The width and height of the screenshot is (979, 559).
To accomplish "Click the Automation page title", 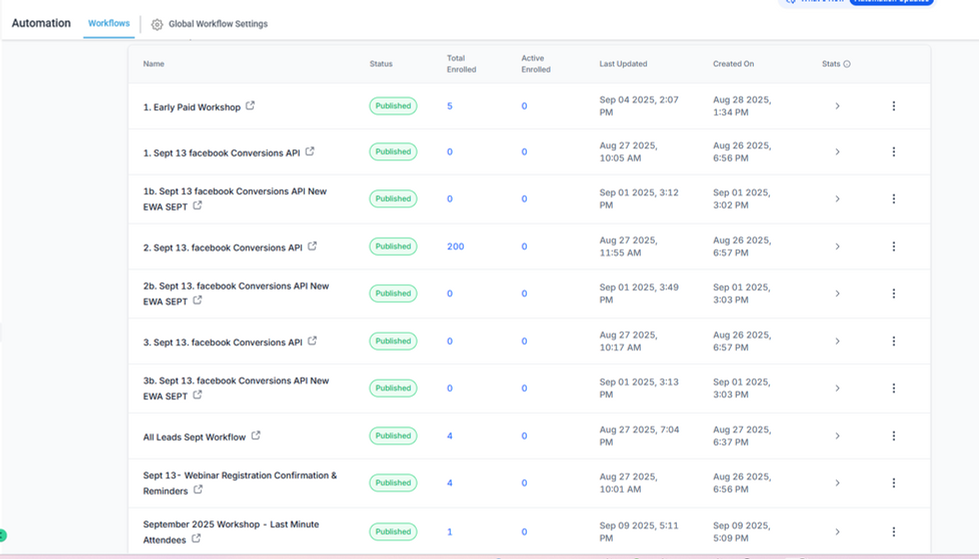I will click(x=41, y=23).
